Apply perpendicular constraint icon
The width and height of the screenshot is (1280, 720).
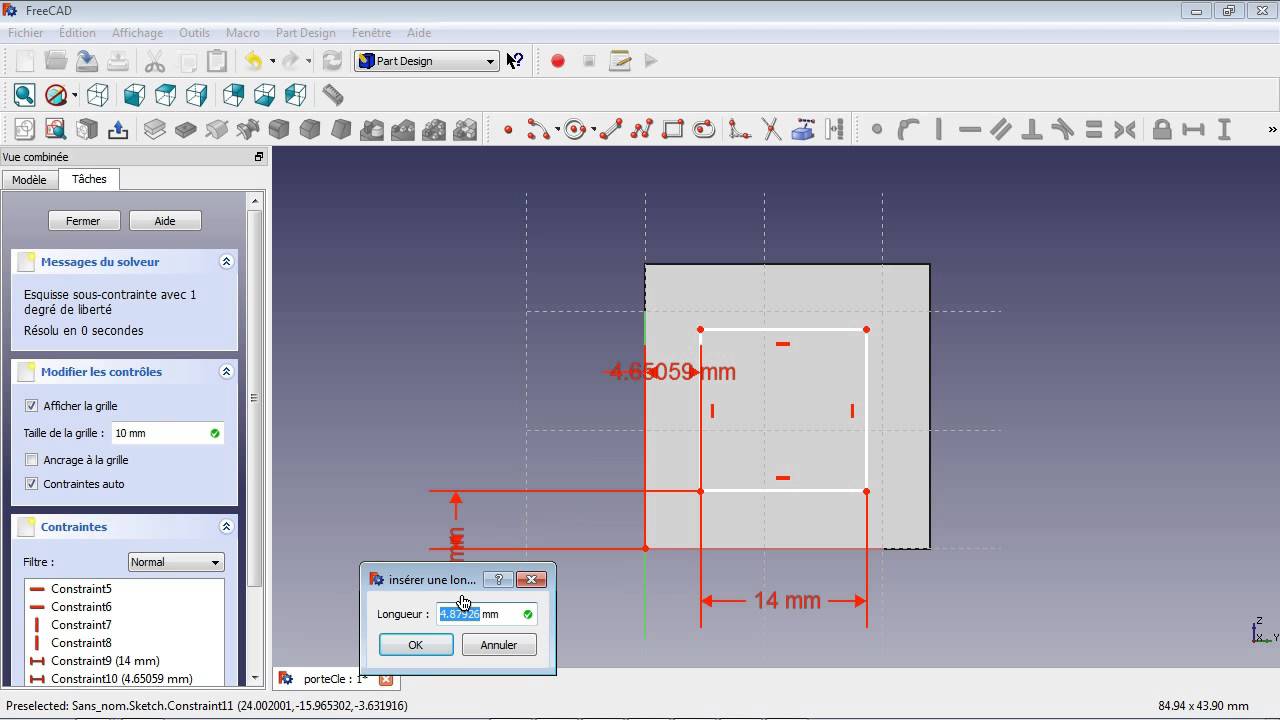point(1032,129)
